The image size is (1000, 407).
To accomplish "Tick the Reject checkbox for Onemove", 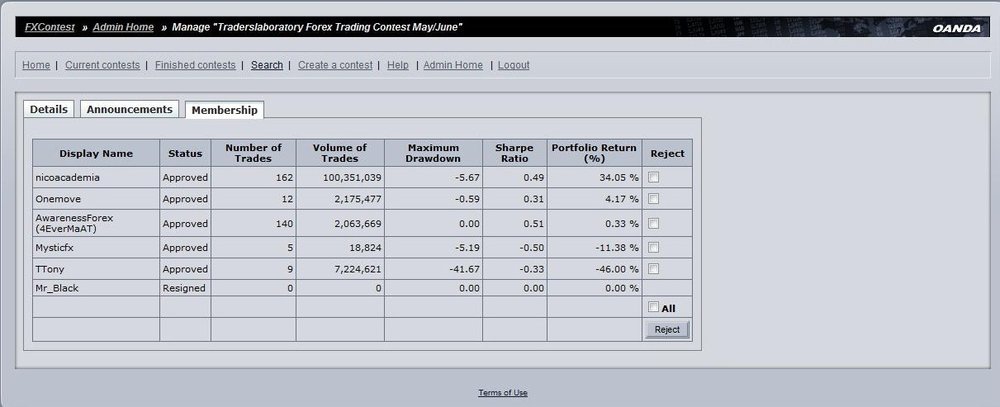I will [654, 198].
